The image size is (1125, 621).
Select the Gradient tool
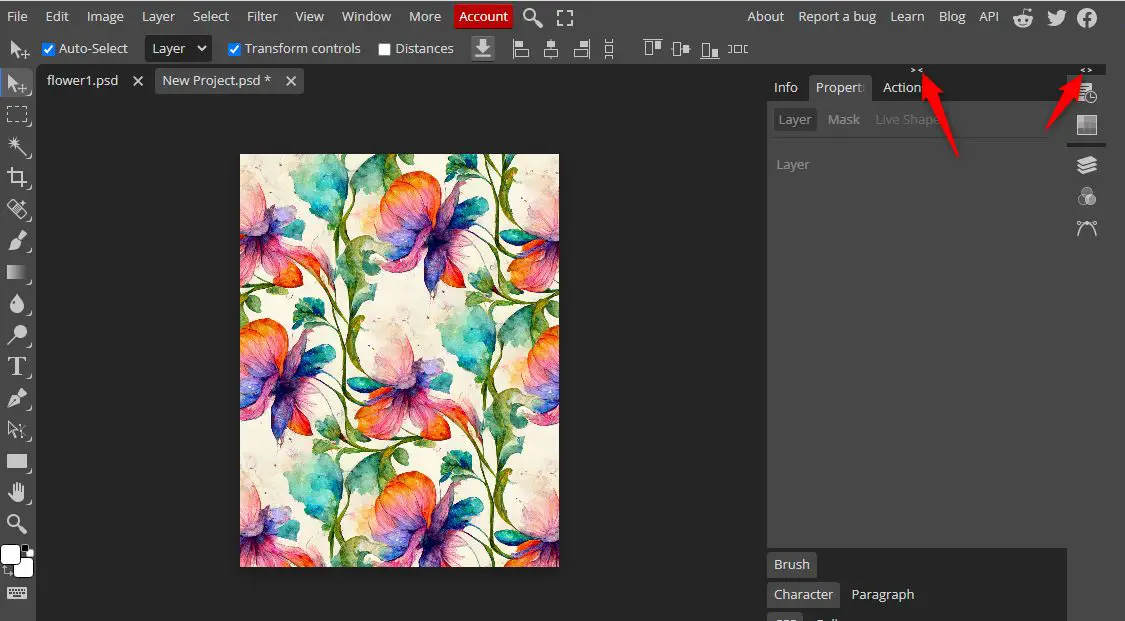point(17,272)
